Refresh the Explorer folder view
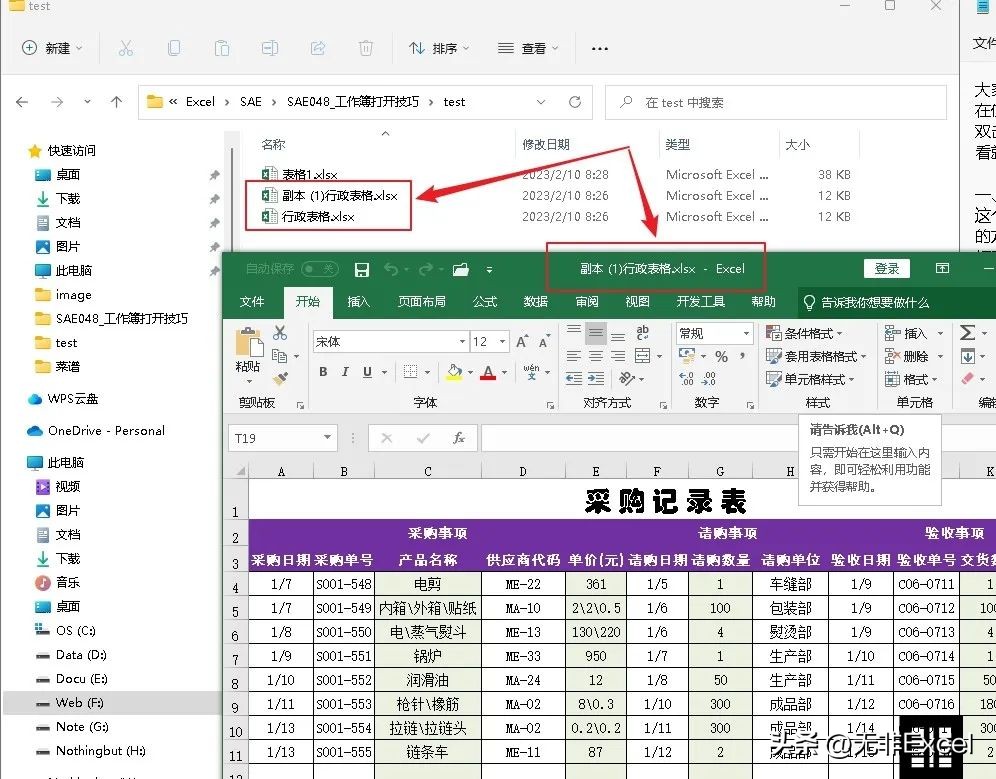The image size is (996, 779). tap(575, 102)
